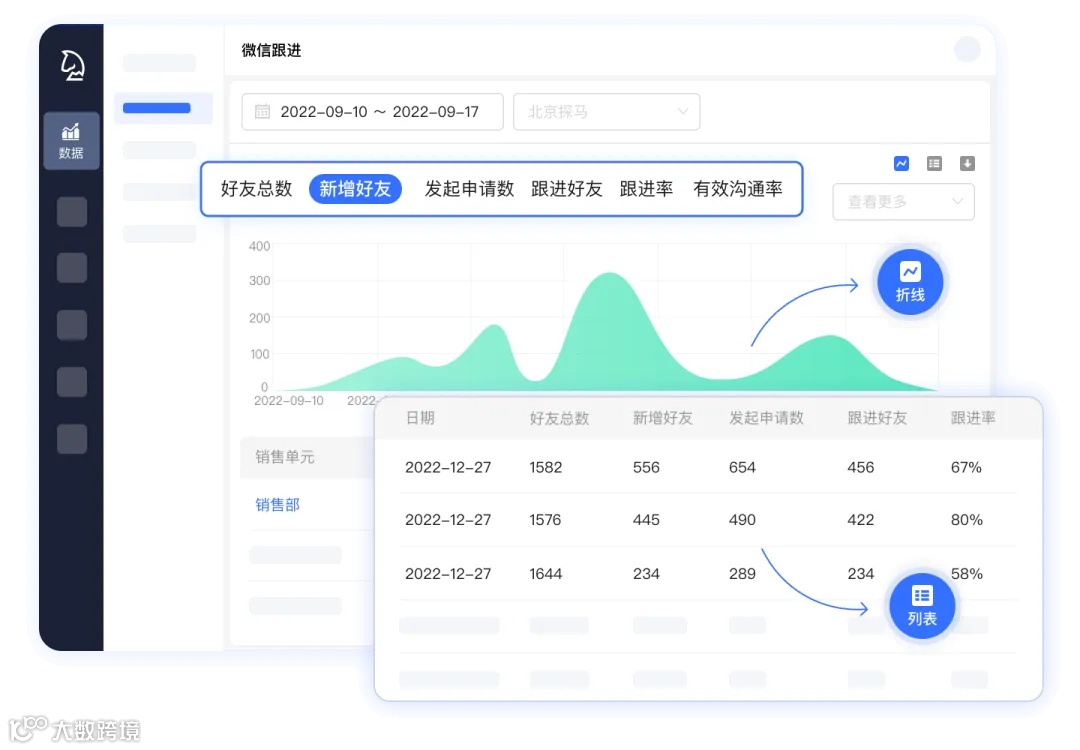This screenshot has width=1080, height=750.
Task: Click the 大数跨境 watermark logo
Action: click(72, 729)
